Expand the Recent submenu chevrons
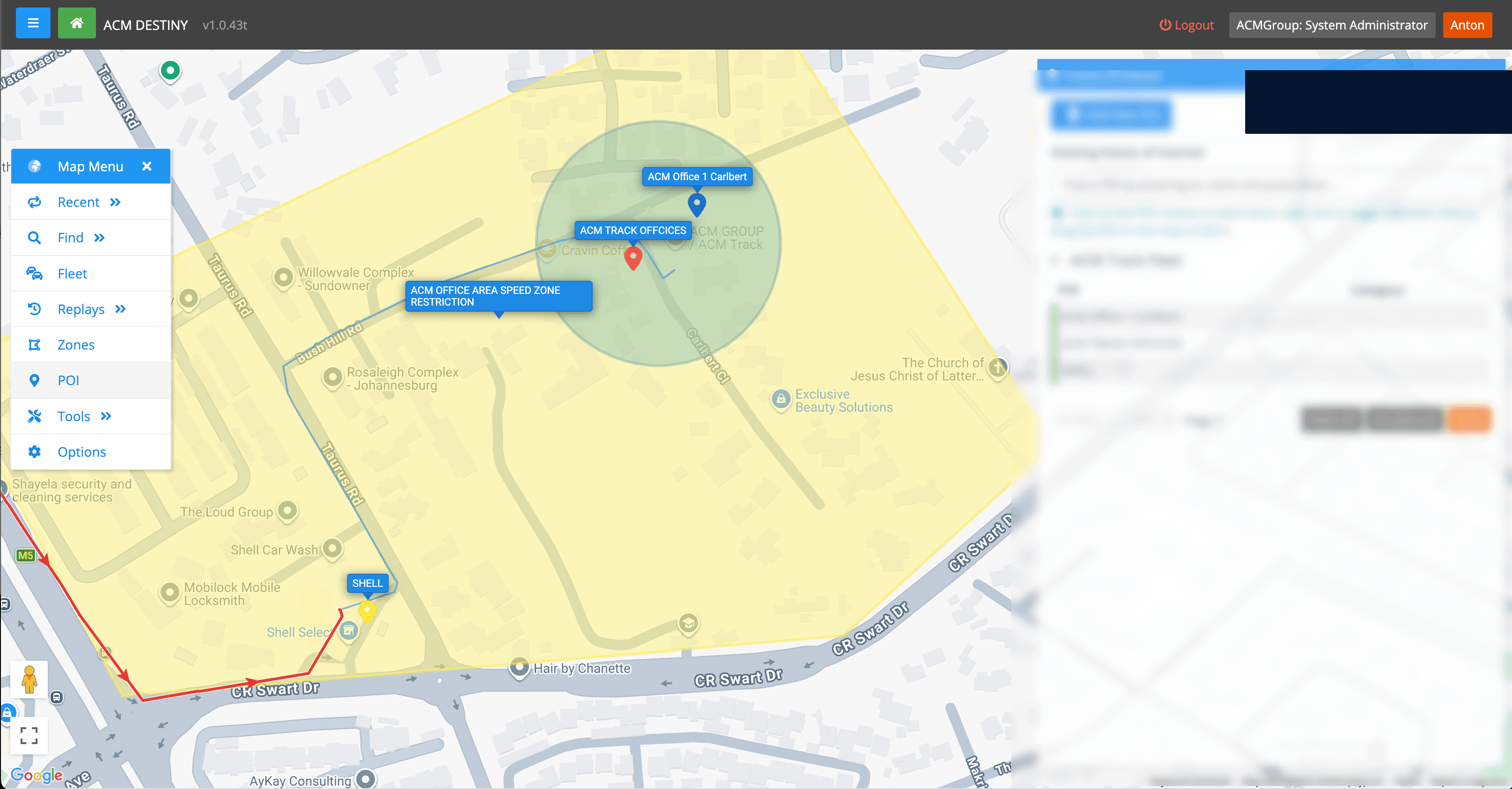Screen dimensions: 1512x789 pos(116,202)
